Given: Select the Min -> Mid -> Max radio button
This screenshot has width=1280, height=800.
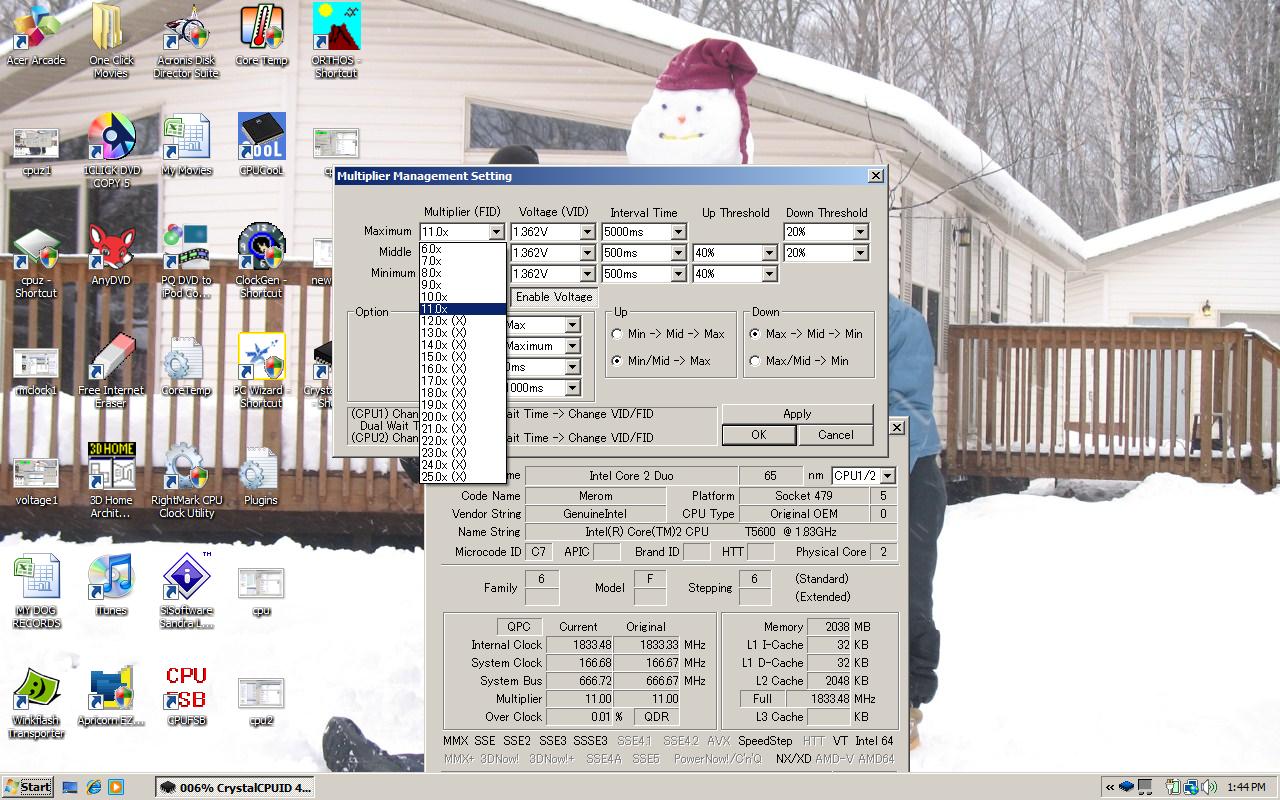Looking at the screenshot, I should 617,334.
